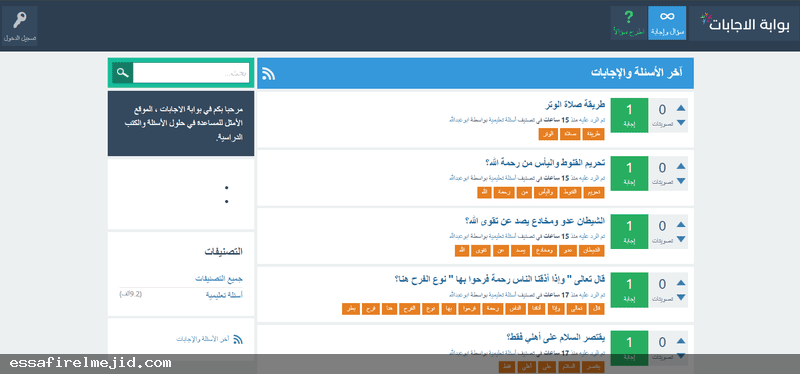Click author ابوعبدالله in first question meta
This screenshot has width=800, height=374.
click(460, 120)
